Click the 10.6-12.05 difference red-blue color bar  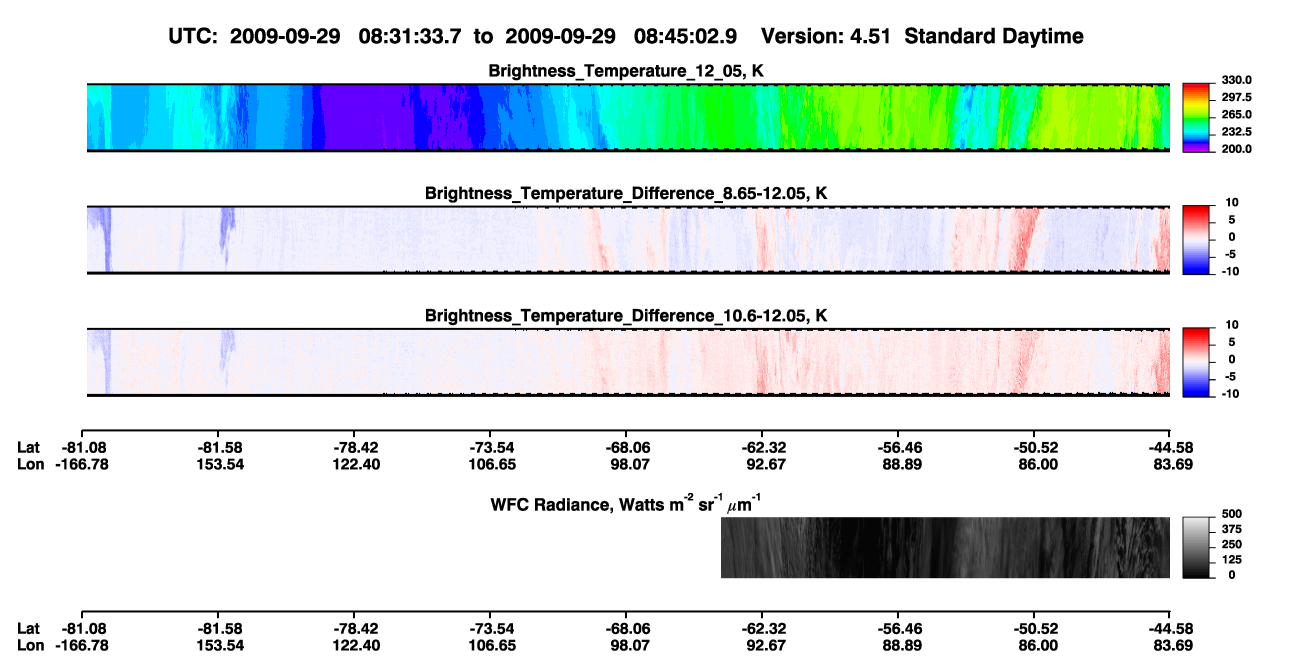[x=1197, y=362]
